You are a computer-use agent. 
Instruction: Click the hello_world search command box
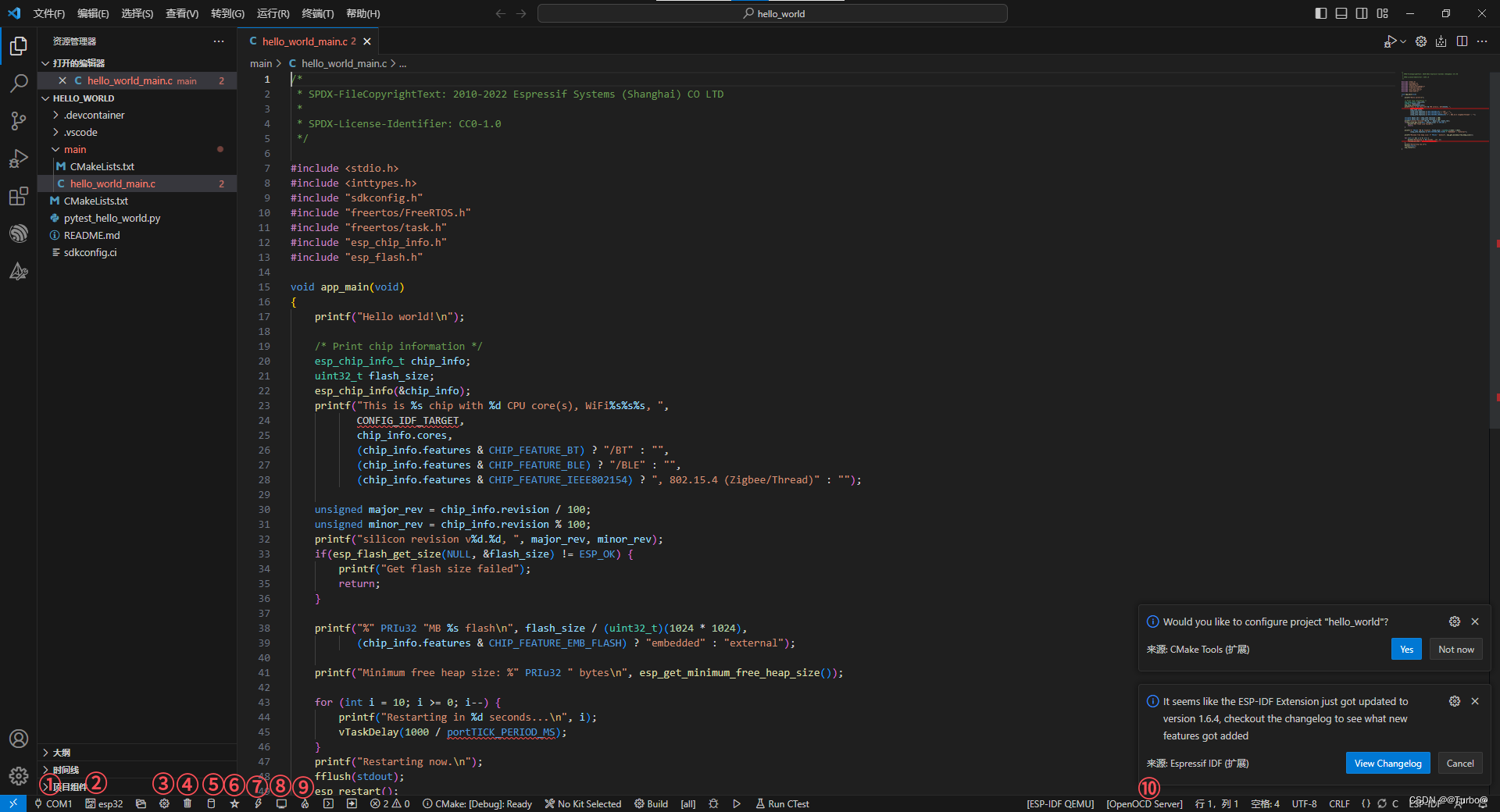pyautogui.click(x=773, y=13)
